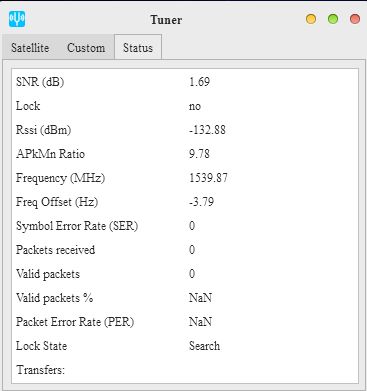Screen dimensions: 367x391
Task: Switch to the Satellite tab
Action: [x=30, y=48]
